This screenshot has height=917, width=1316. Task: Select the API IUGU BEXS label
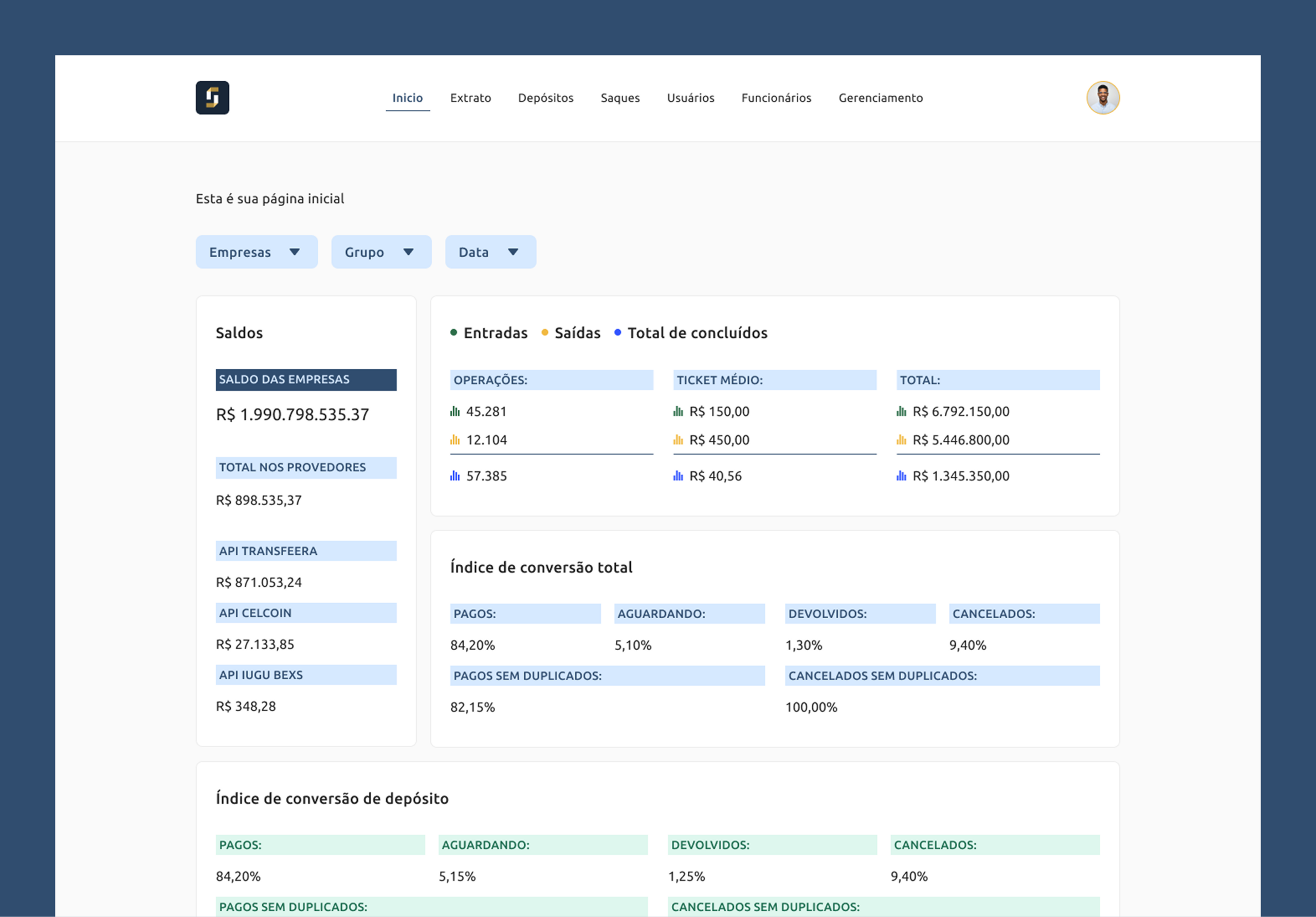click(306, 675)
